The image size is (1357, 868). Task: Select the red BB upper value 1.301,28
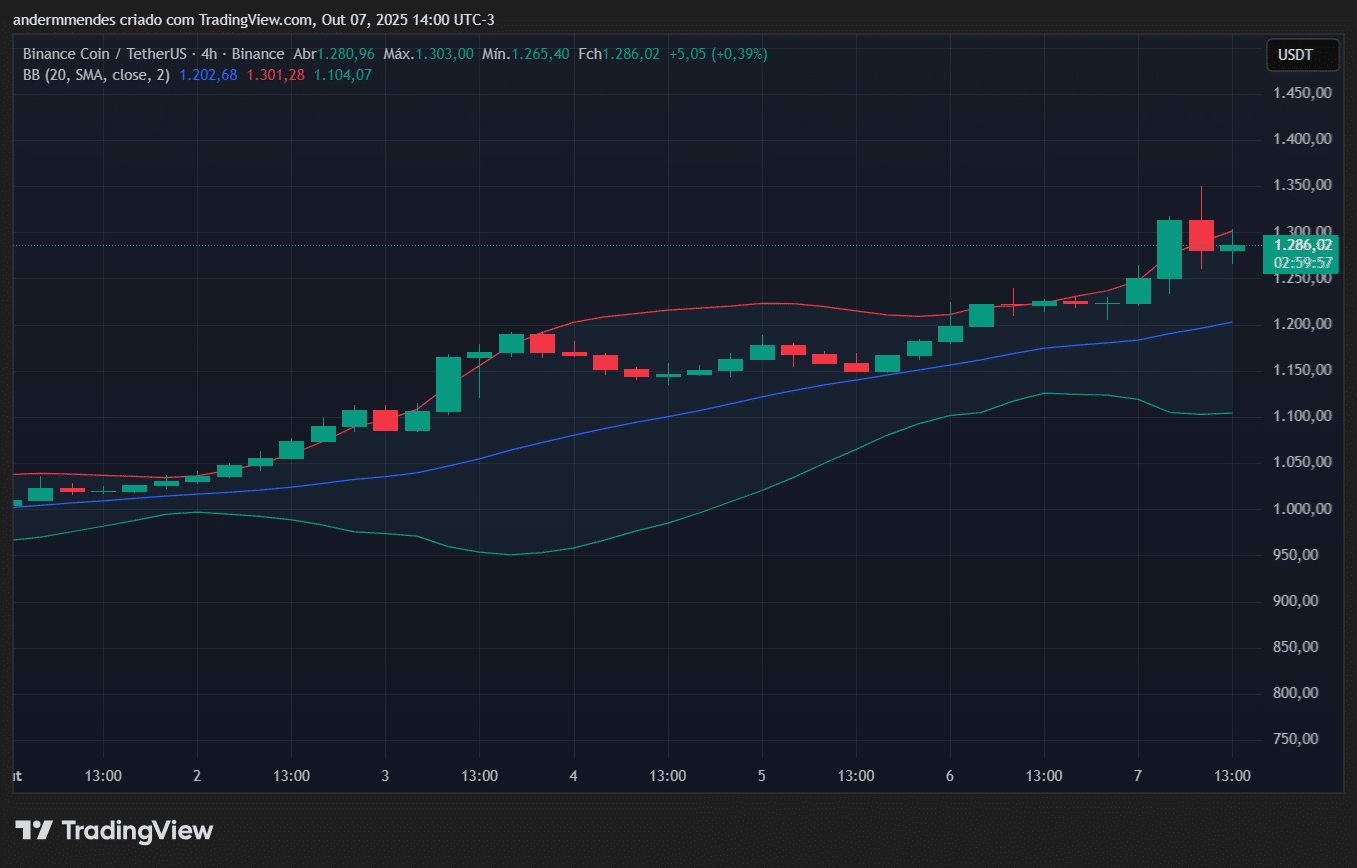coord(275,74)
